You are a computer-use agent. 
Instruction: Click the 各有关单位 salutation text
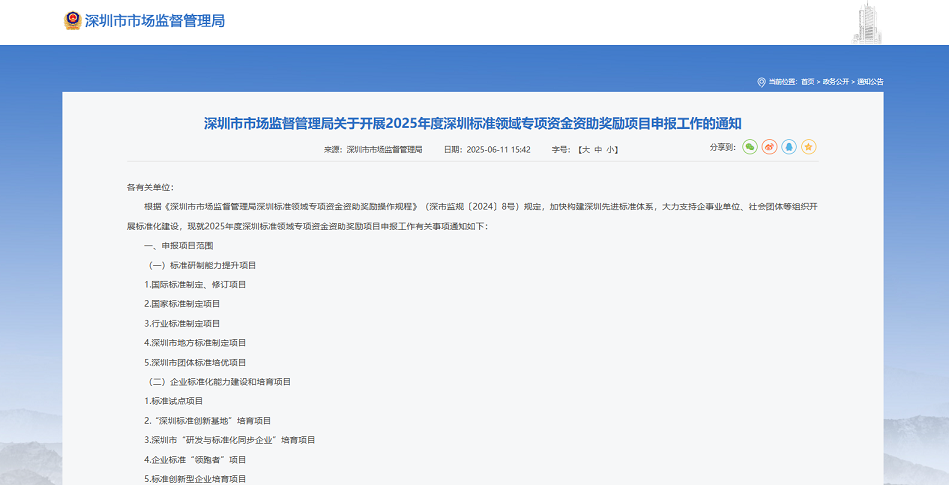150,187
